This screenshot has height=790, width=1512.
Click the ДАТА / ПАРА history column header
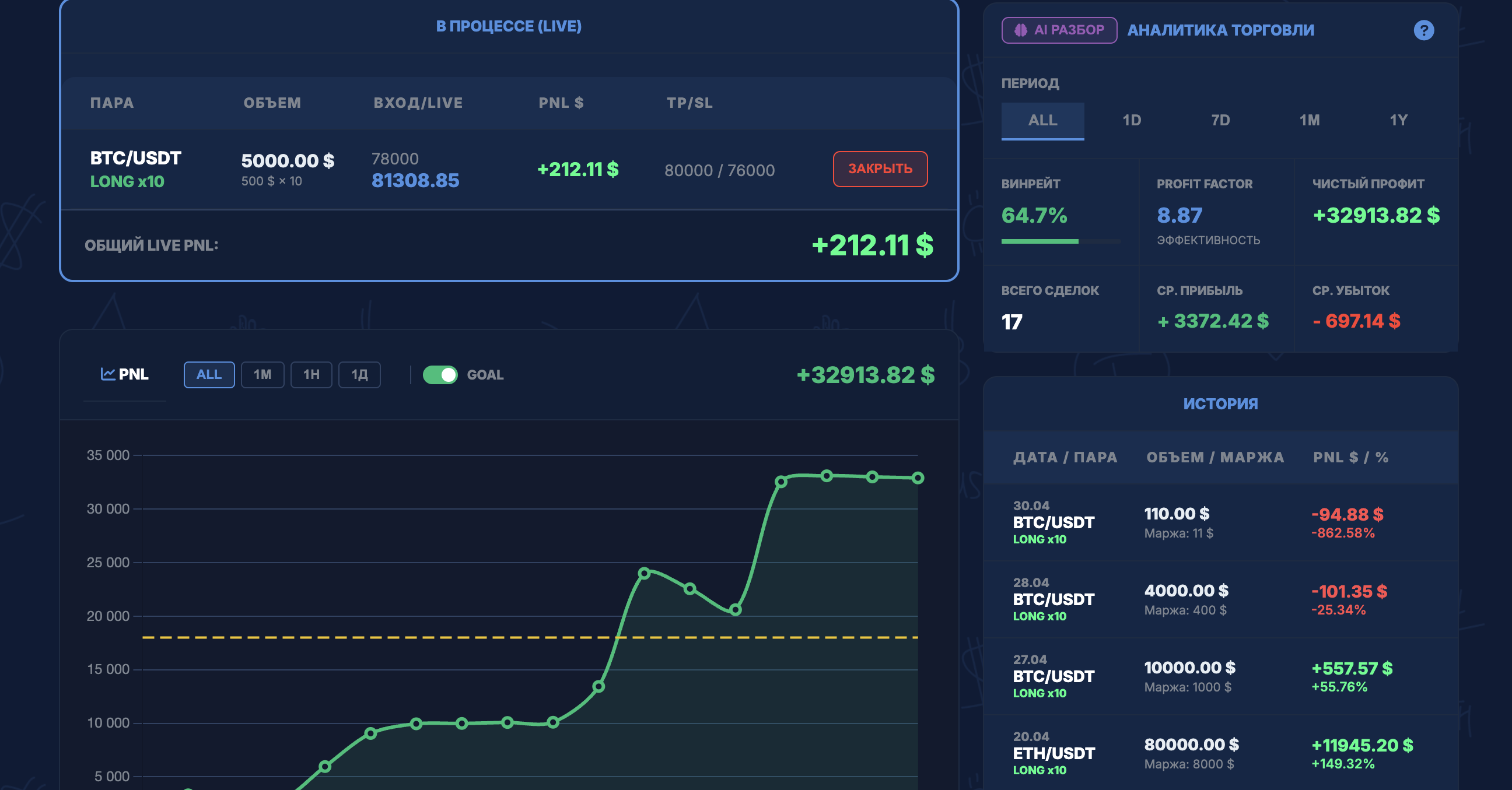[1065, 458]
